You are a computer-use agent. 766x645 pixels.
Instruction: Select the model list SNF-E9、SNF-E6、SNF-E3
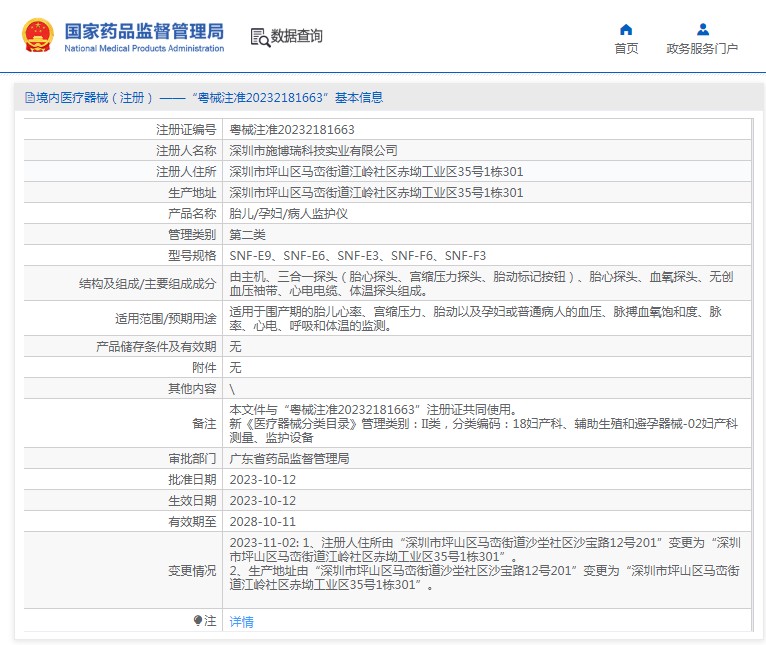tap(358, 256)
